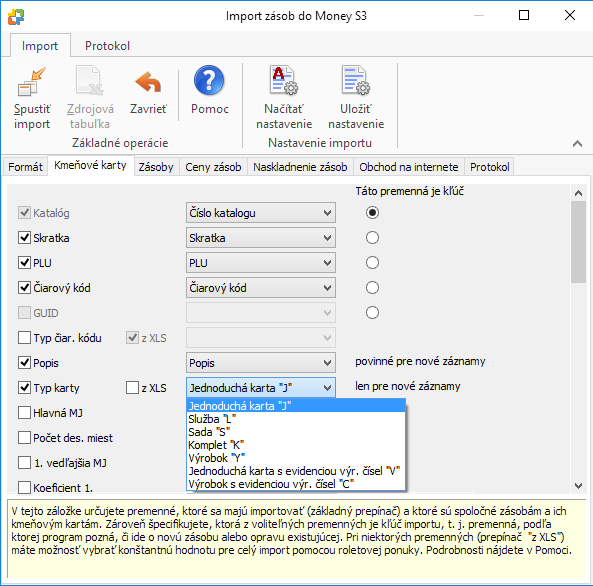The height and width of the screenshot is (586, 593).
Task: Expand the PLU column dropdown
Action: [261, 263]
